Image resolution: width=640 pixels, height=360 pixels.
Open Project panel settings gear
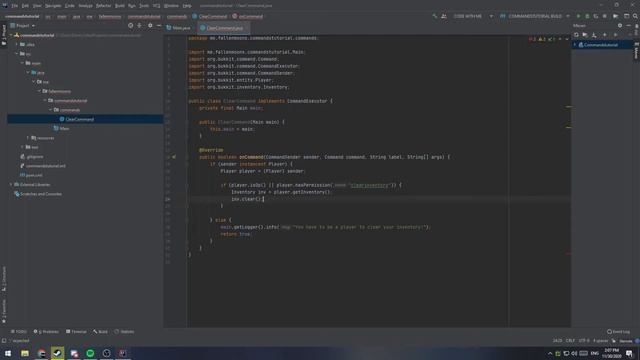(x=150, y=25)
